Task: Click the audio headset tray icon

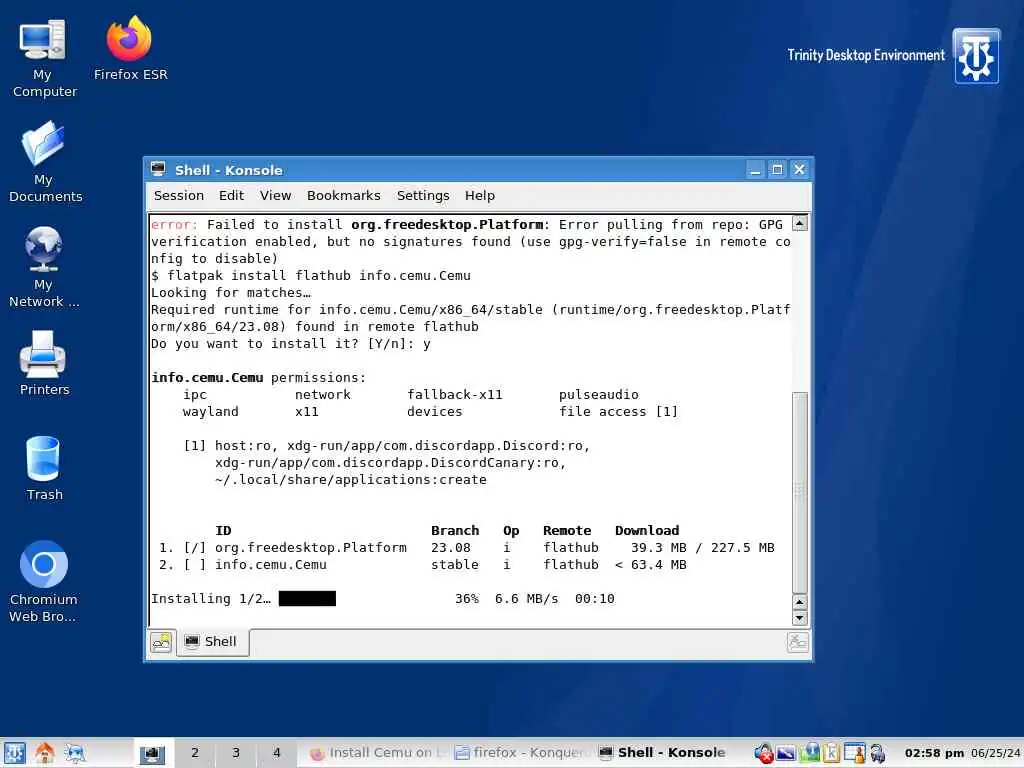Action: click(x=878, y=753)
